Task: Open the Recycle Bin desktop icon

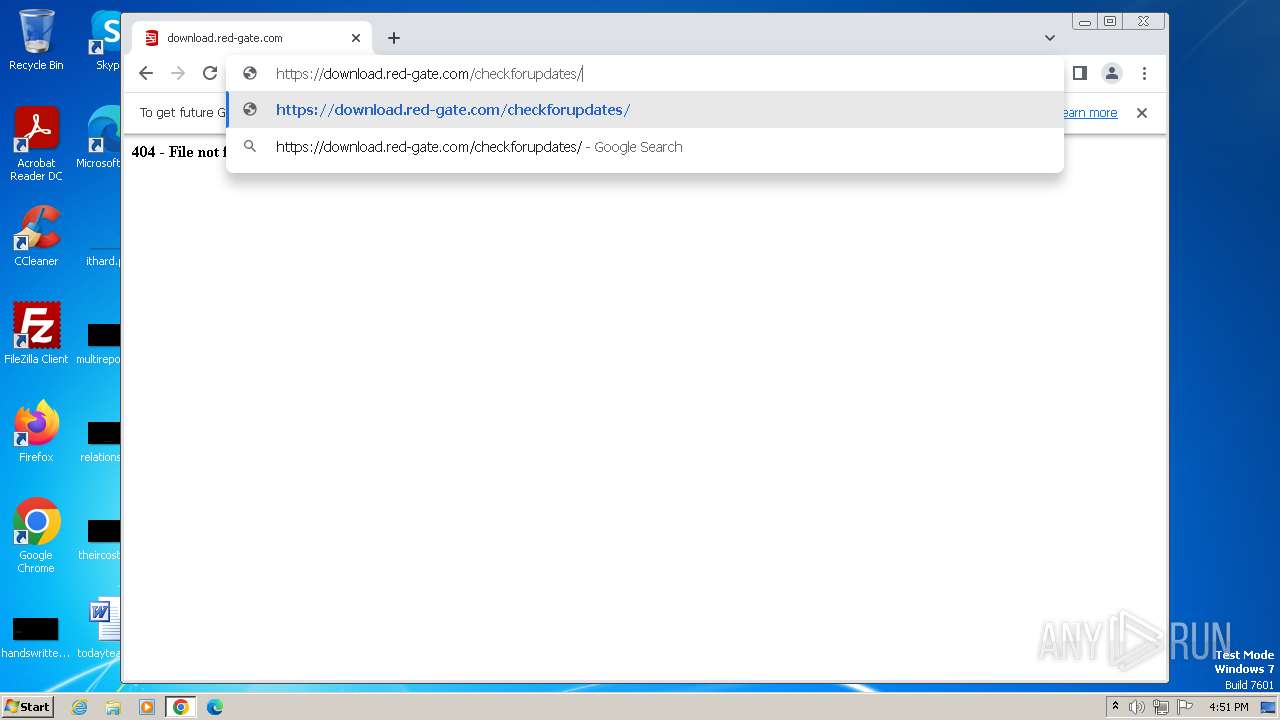Action: click(x=36, y=40)
